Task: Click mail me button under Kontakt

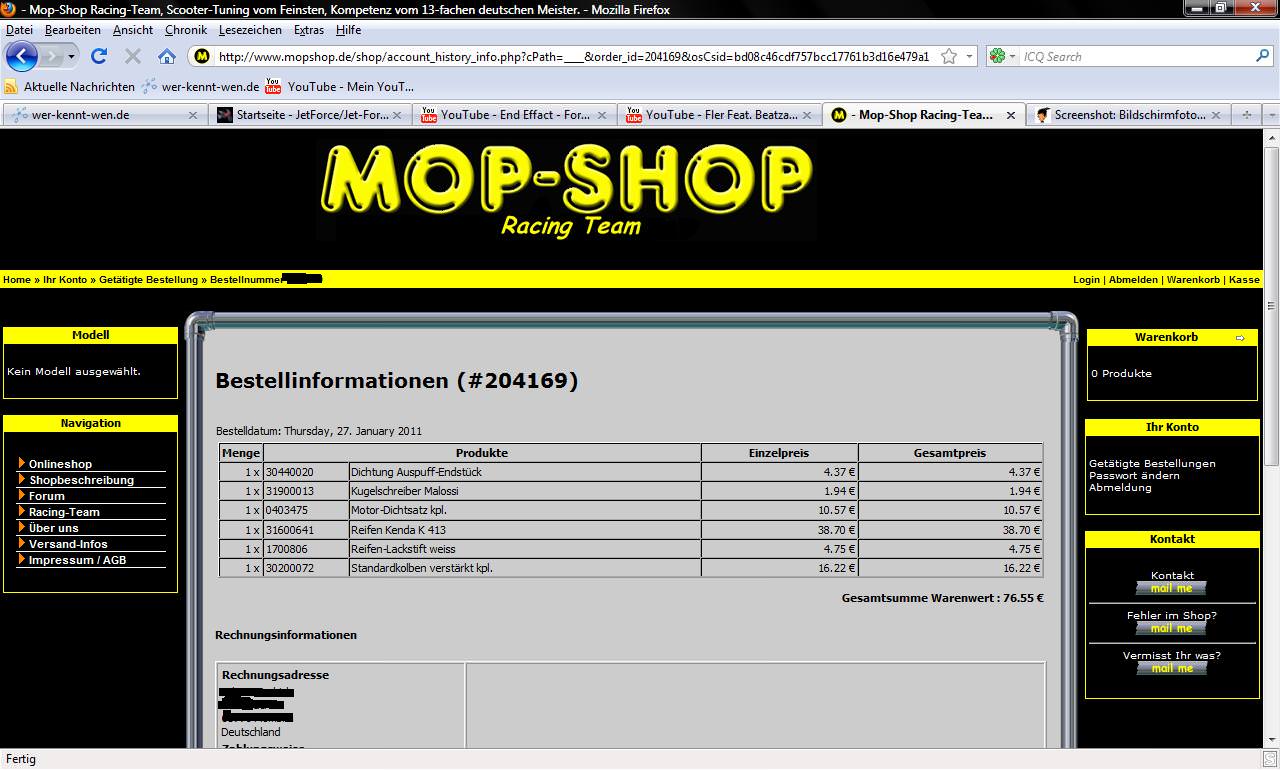Action: pyautogui.click(x=1171, y=588)
